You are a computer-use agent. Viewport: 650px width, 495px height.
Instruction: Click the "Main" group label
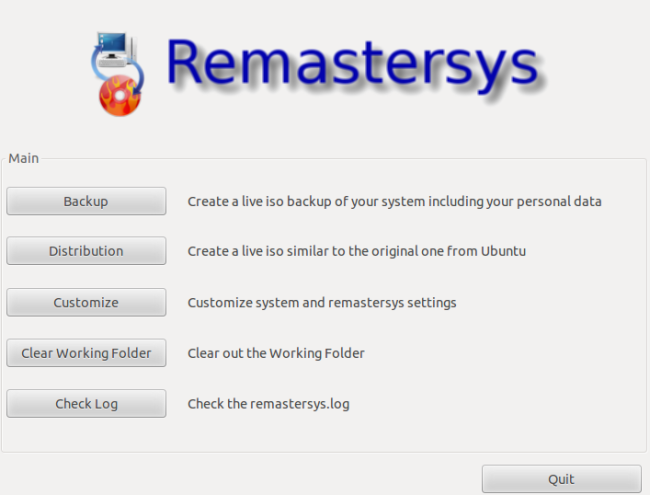coord(24,158)
